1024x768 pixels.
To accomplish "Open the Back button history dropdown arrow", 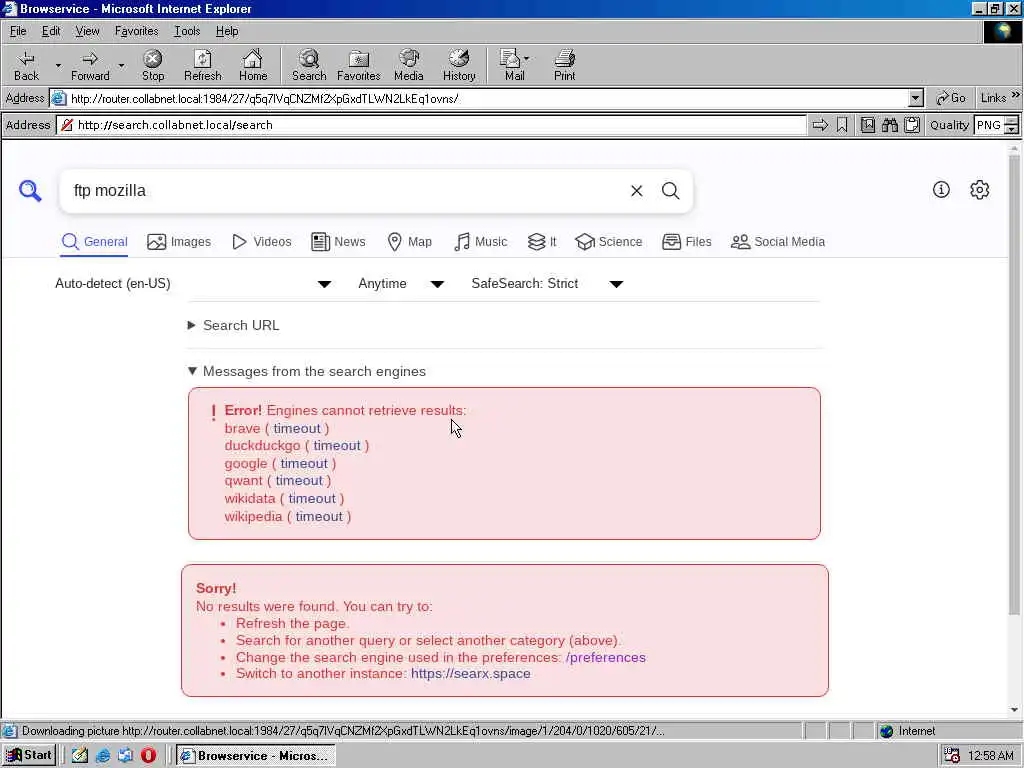I will [57, 65].
